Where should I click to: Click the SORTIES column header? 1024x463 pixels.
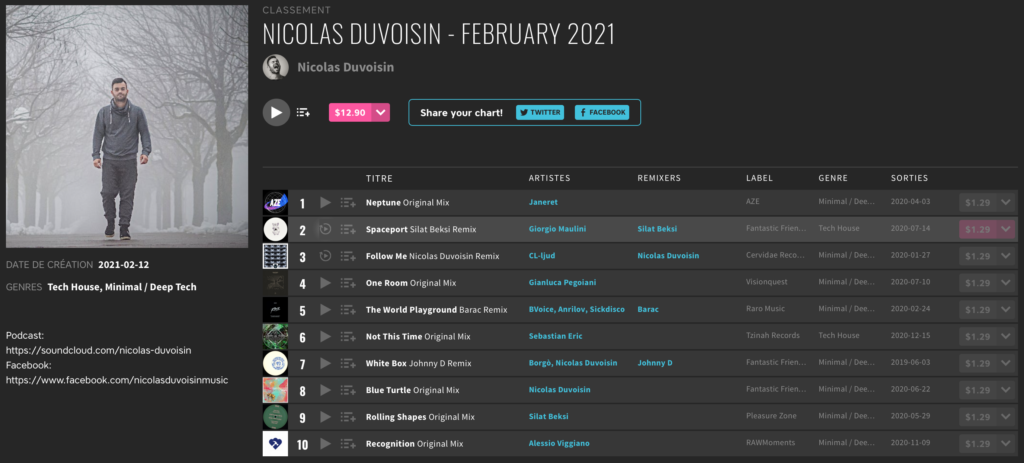[x=909, y=178]
